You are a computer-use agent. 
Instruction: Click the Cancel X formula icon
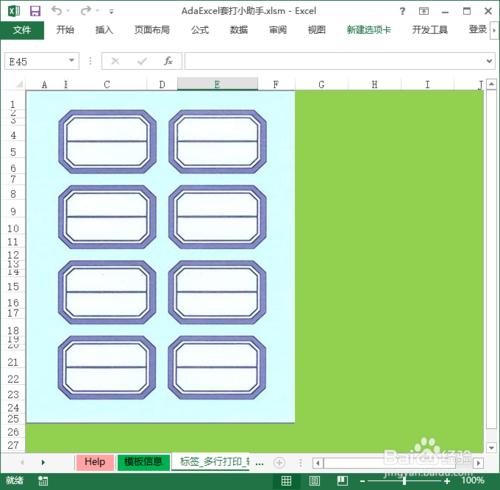pyautogui.click(x=115, y=61)
